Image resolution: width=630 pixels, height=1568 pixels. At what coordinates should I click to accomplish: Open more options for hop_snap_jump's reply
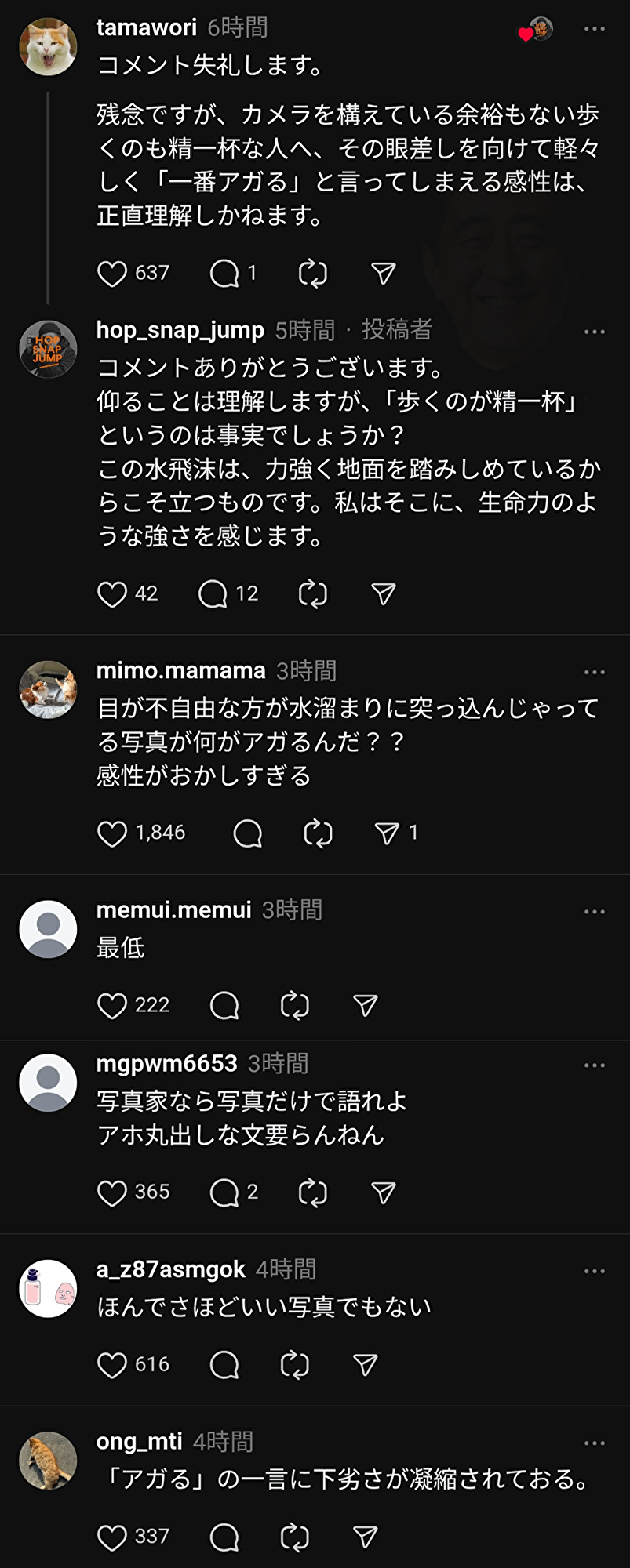(594, 332)
